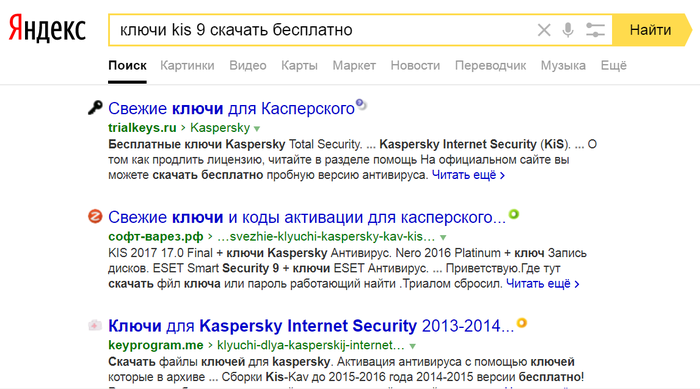Go to the Переводчик tab
700x389 pixels.
coord(490,66)
